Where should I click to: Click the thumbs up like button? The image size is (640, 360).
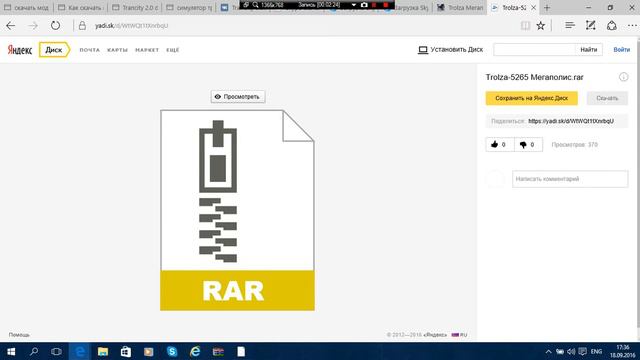coord(500,144)
